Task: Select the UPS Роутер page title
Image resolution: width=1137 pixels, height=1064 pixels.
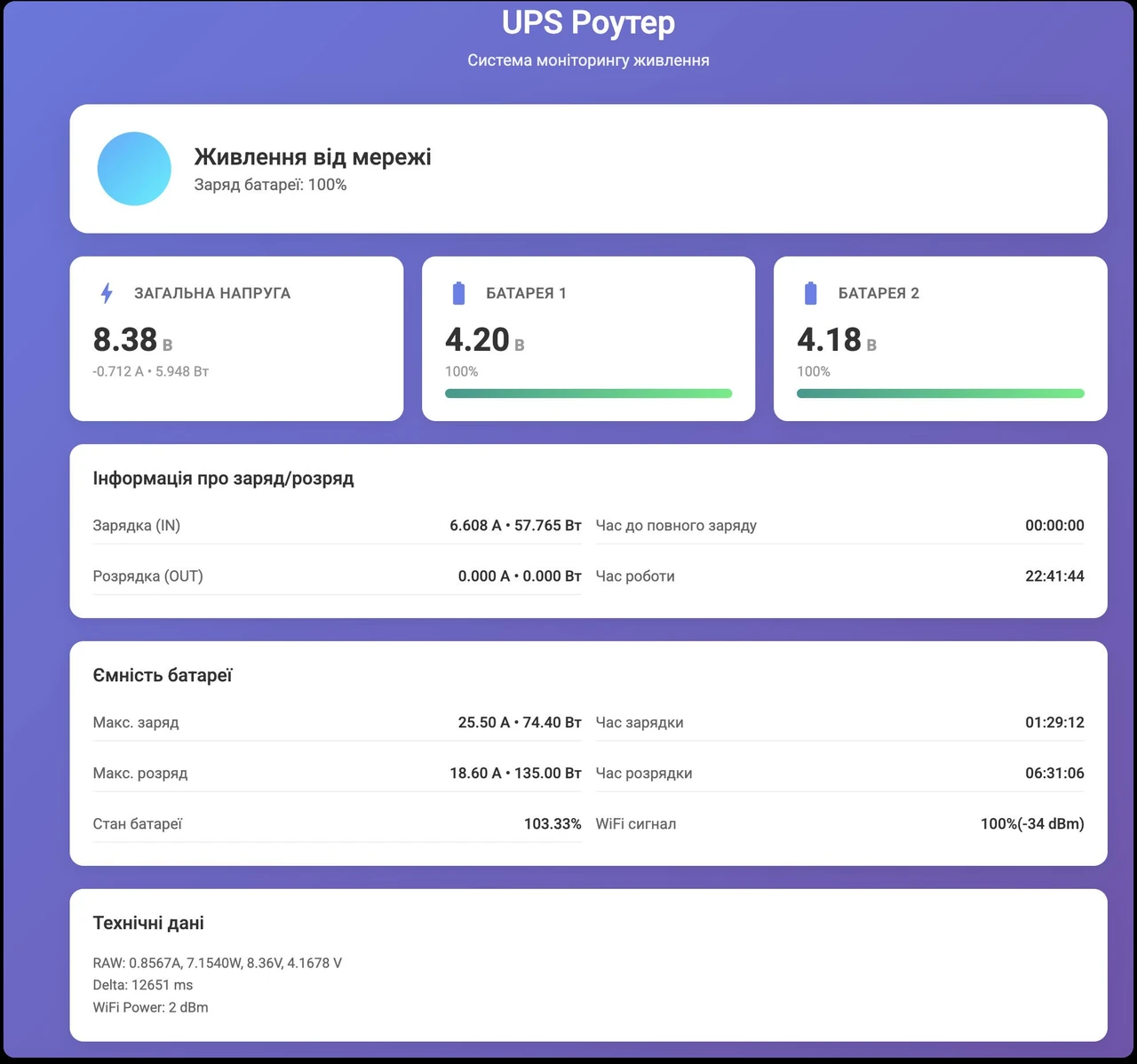Action: pos(588,22)
